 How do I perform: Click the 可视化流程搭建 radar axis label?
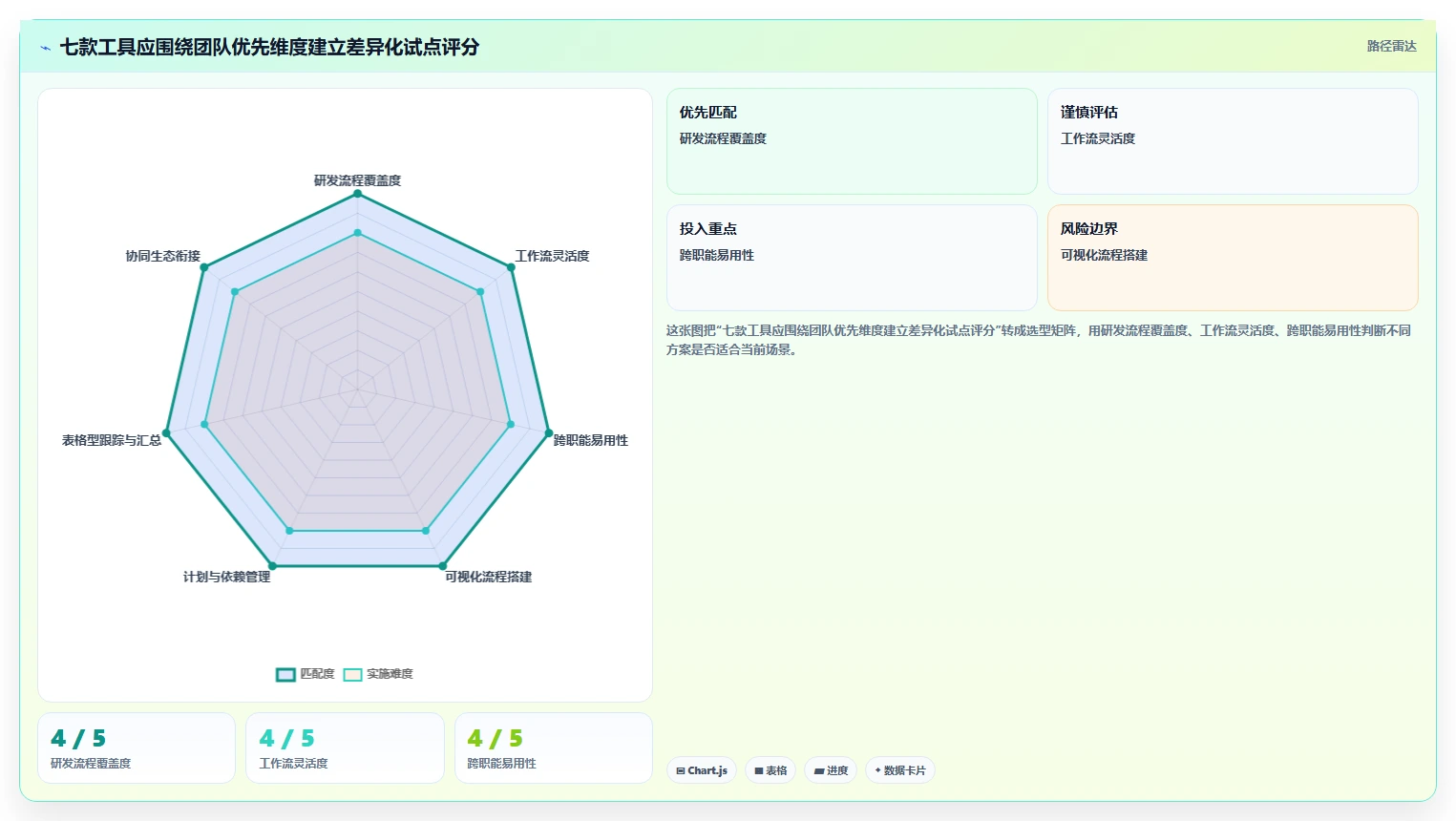(x=488, y=577)
